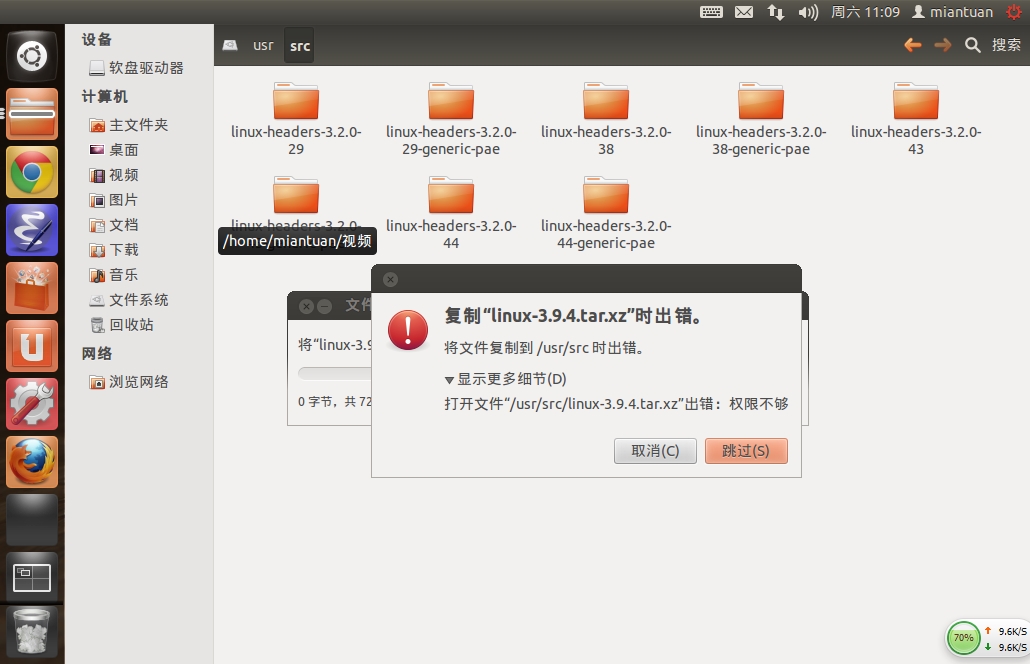The width and height of the screenshot is (1030, 664).
Task: Click the file copy progress bar
Action: tap(334, 374)
